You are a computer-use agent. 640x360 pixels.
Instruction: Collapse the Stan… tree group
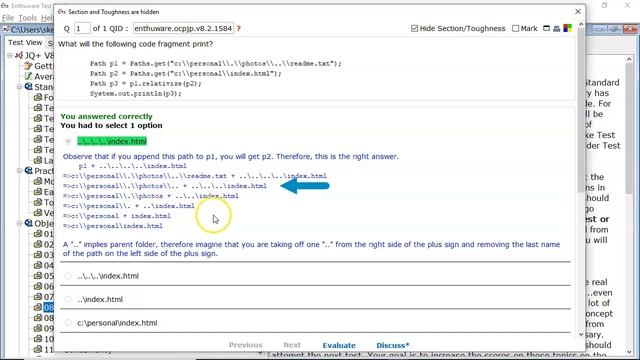coord(19,87)
